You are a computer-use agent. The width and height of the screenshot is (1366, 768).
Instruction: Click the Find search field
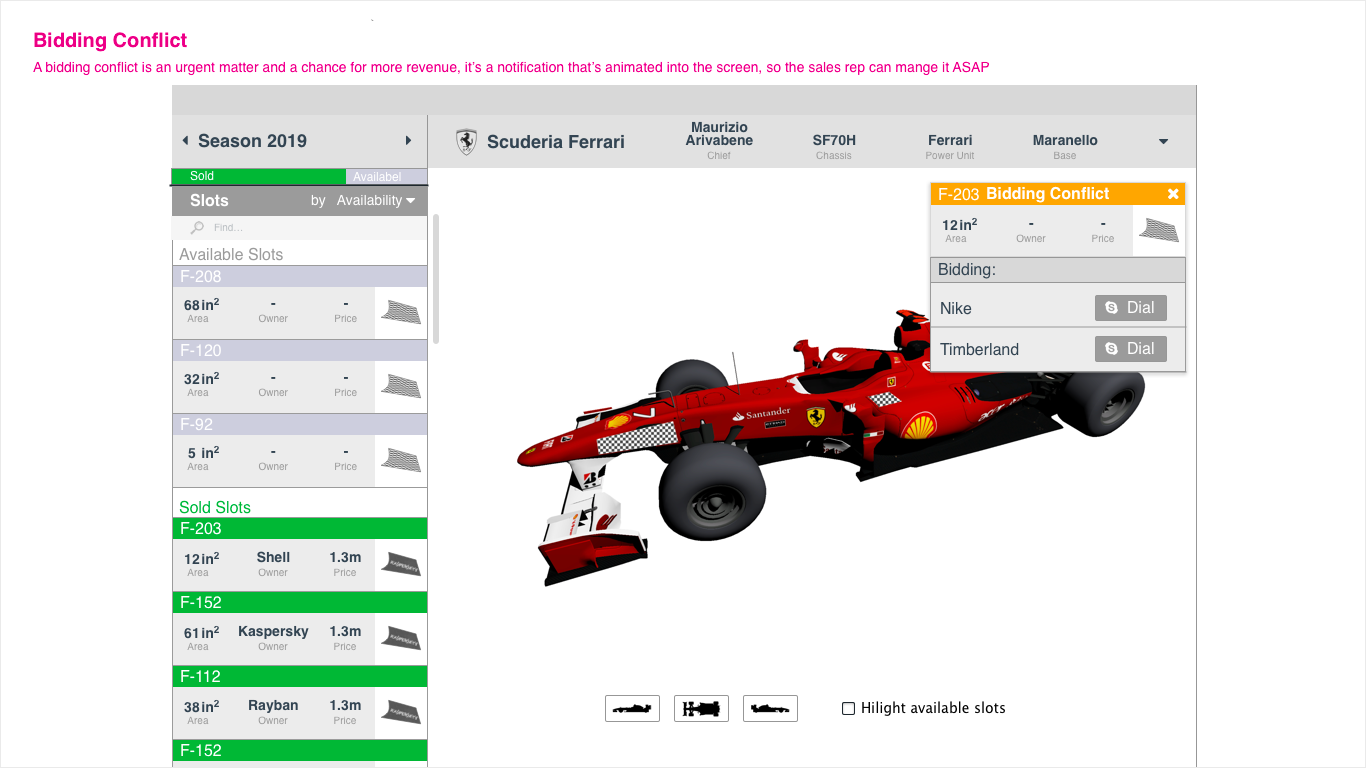pos(300,228)
